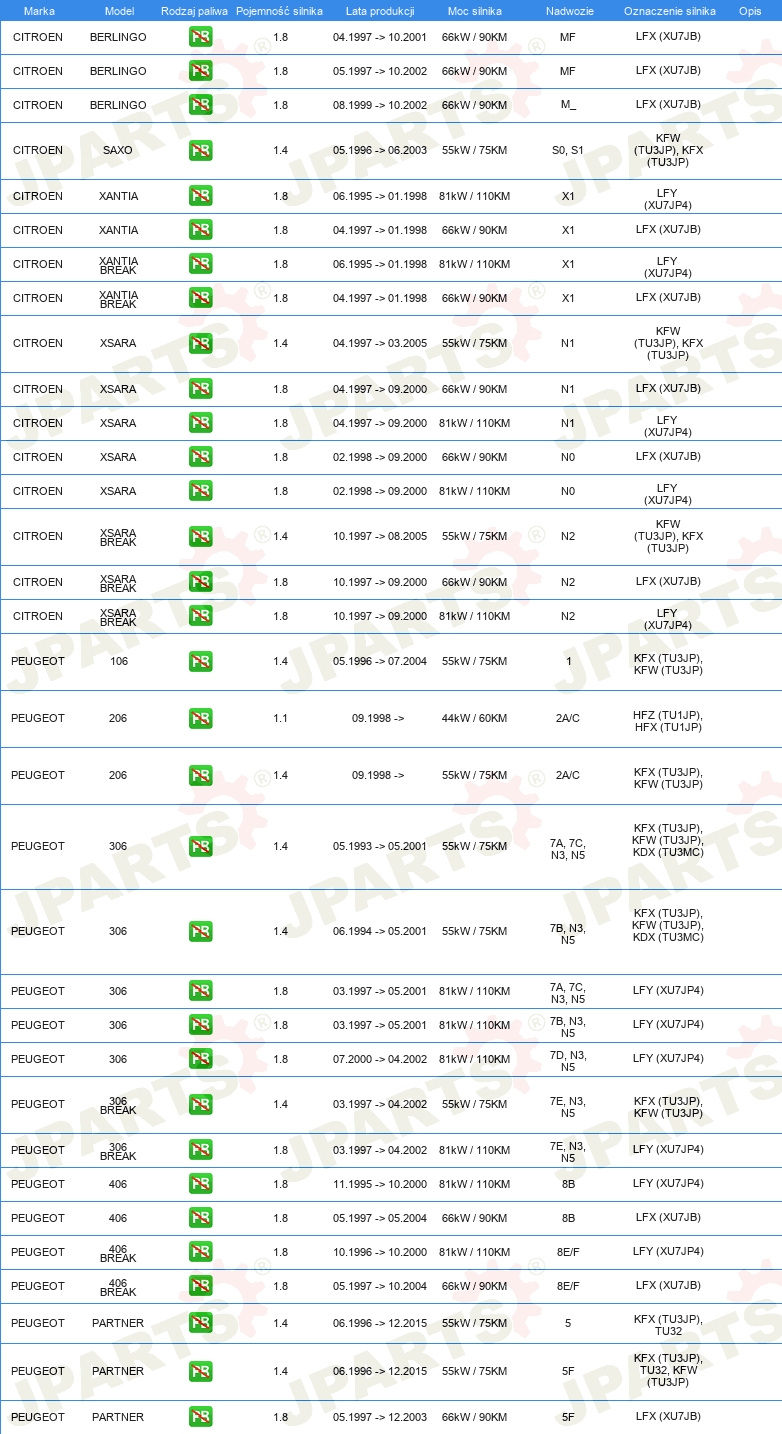
Task: Select the 1.1 engine capacity cell
Action: (x=281, y=718)
